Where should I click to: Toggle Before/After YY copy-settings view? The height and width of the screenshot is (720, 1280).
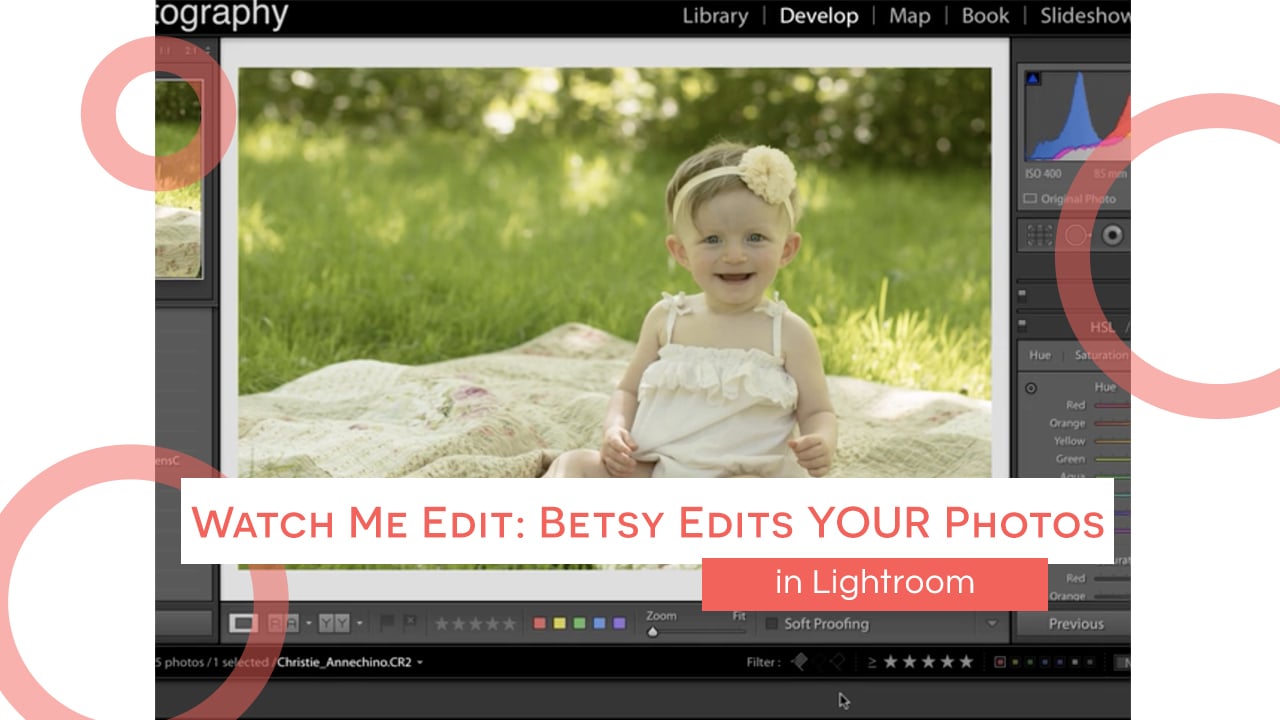point(334,623)
